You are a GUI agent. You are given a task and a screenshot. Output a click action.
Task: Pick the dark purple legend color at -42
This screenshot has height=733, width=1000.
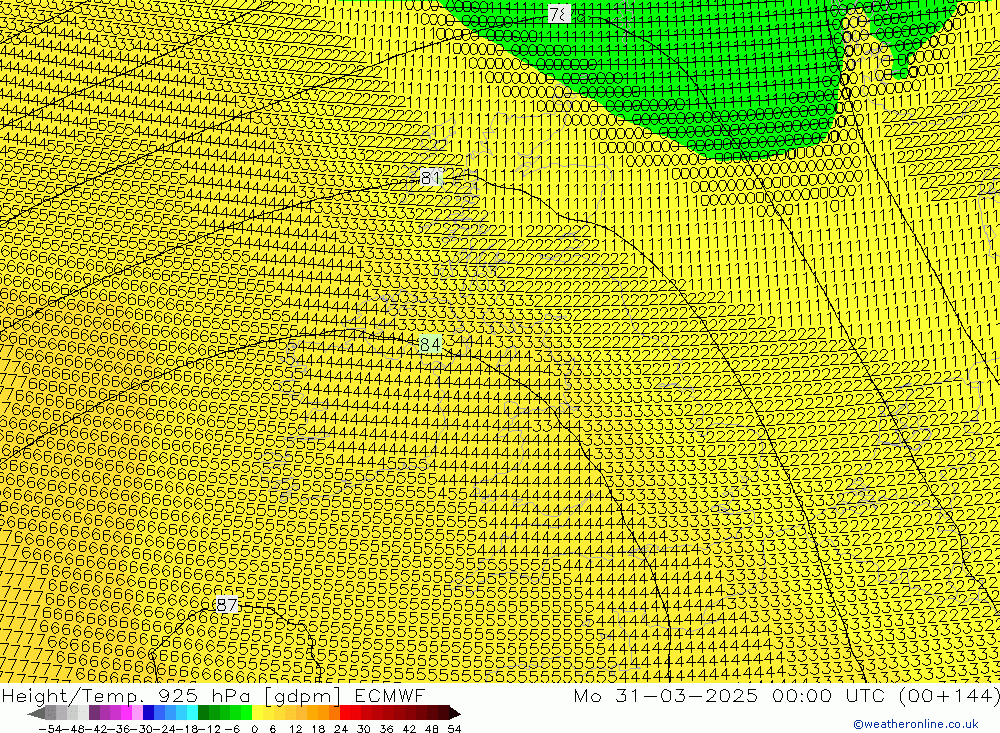coord(94,713)
